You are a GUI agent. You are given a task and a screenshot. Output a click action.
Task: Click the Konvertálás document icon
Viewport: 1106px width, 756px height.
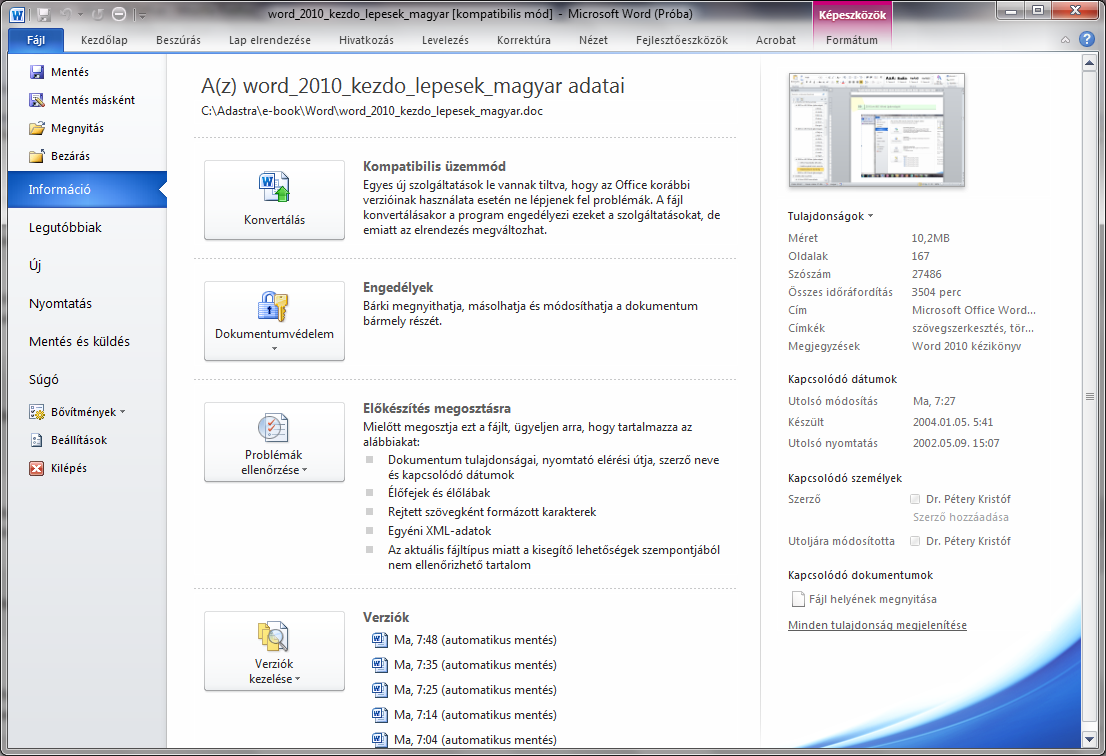pyautogui.click(x=274, y=187)
